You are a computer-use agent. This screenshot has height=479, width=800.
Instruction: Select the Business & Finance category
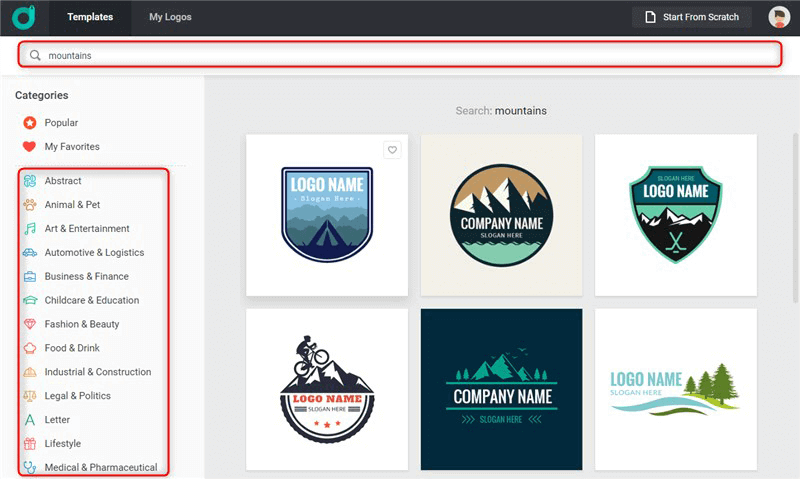tap(86, 277)
